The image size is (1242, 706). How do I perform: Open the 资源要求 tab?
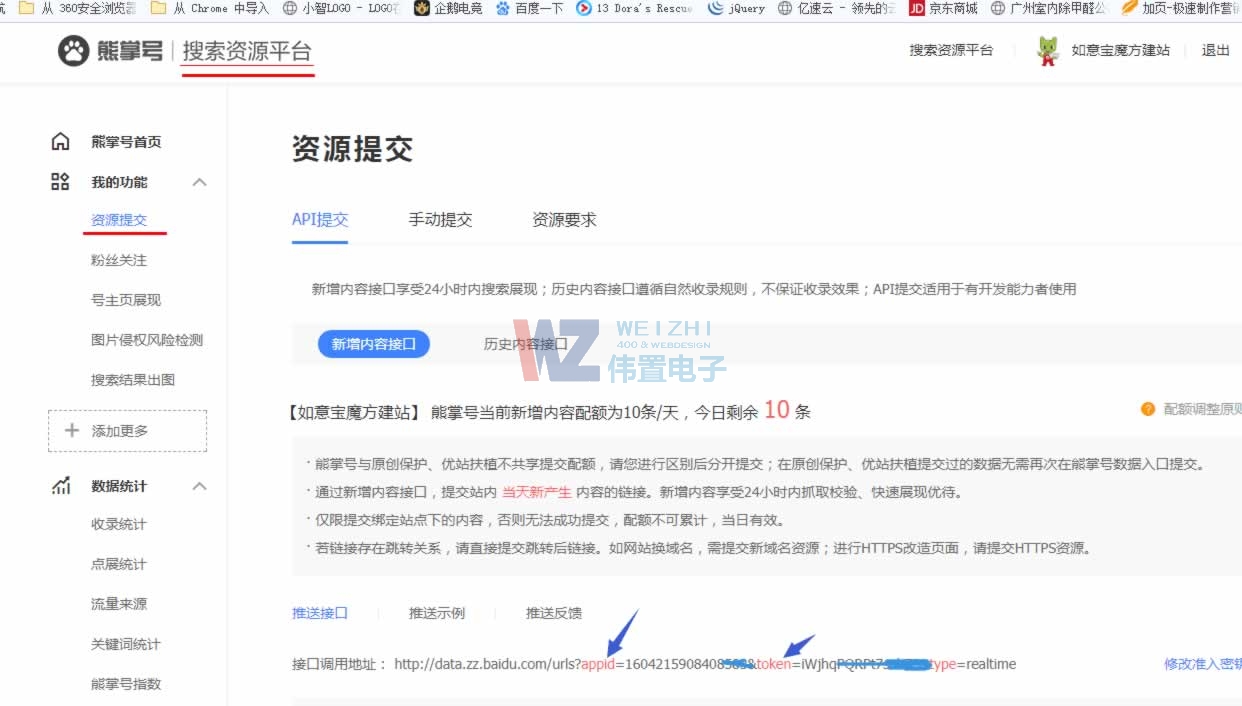click(x=562, y=220)
